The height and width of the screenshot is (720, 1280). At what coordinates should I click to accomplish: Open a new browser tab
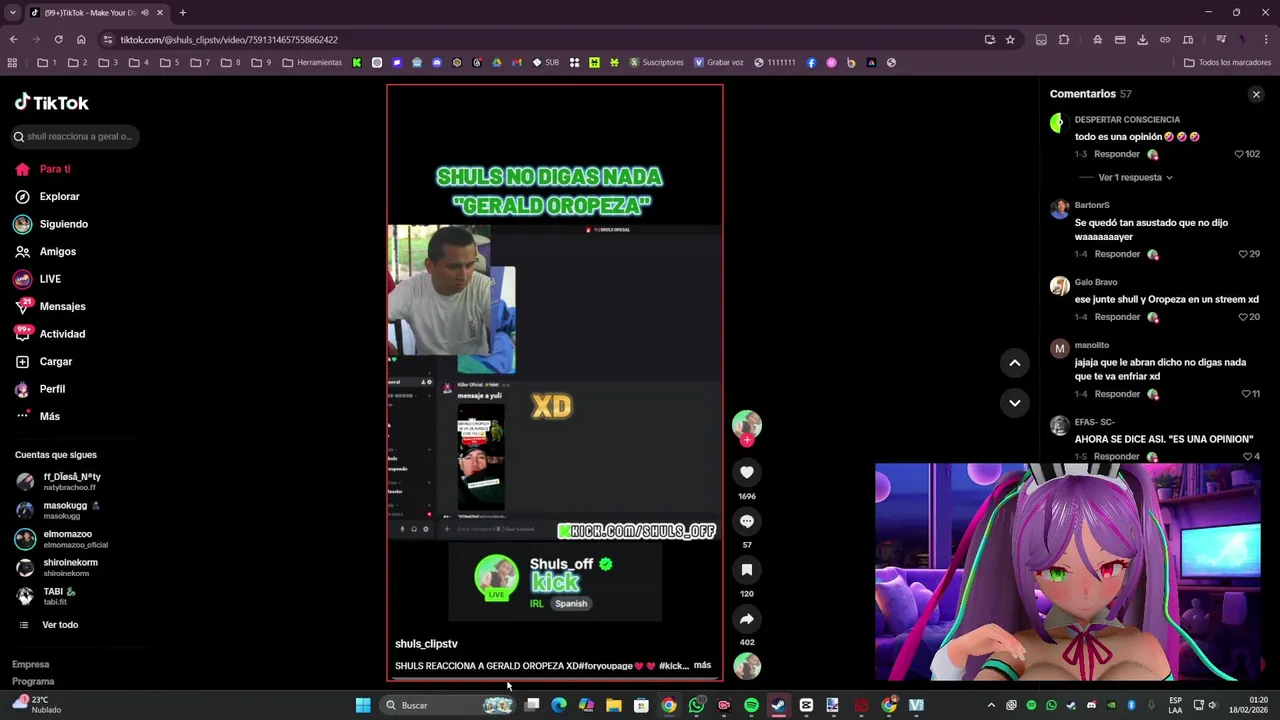point(182,13)
